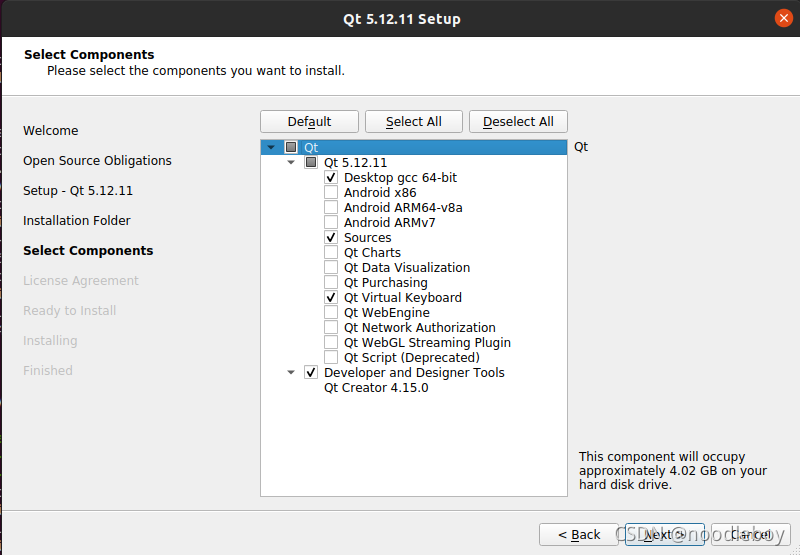Uncheck Desktop gcc 64-bit component
800x555 pixels.
click(x=331, y=178)
